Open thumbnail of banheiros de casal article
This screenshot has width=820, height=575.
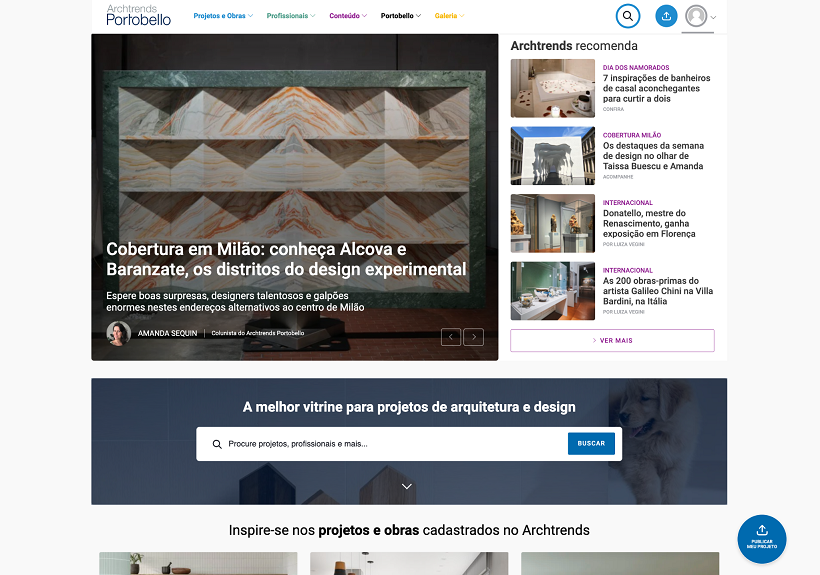[x=553, y=88]
